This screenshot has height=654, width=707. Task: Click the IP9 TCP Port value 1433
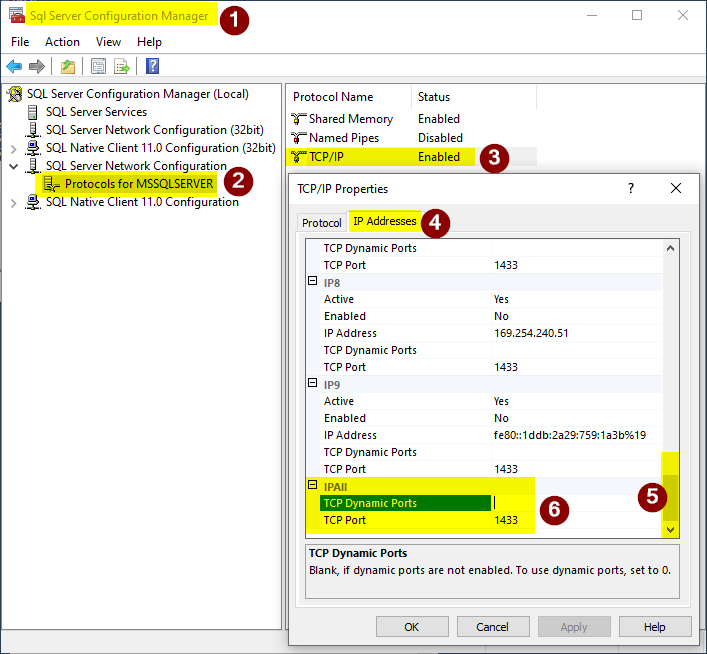click(x=506, y=469)
